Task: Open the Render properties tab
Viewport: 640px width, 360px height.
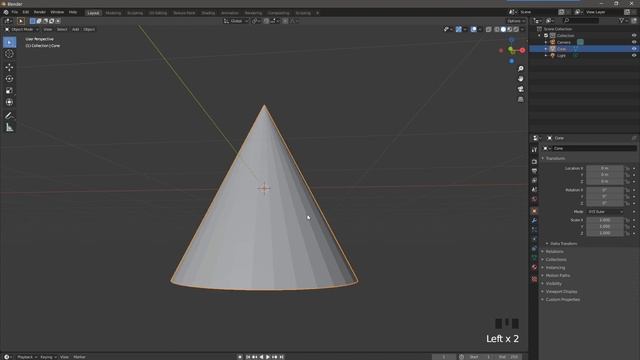Action: pos(534,162)
